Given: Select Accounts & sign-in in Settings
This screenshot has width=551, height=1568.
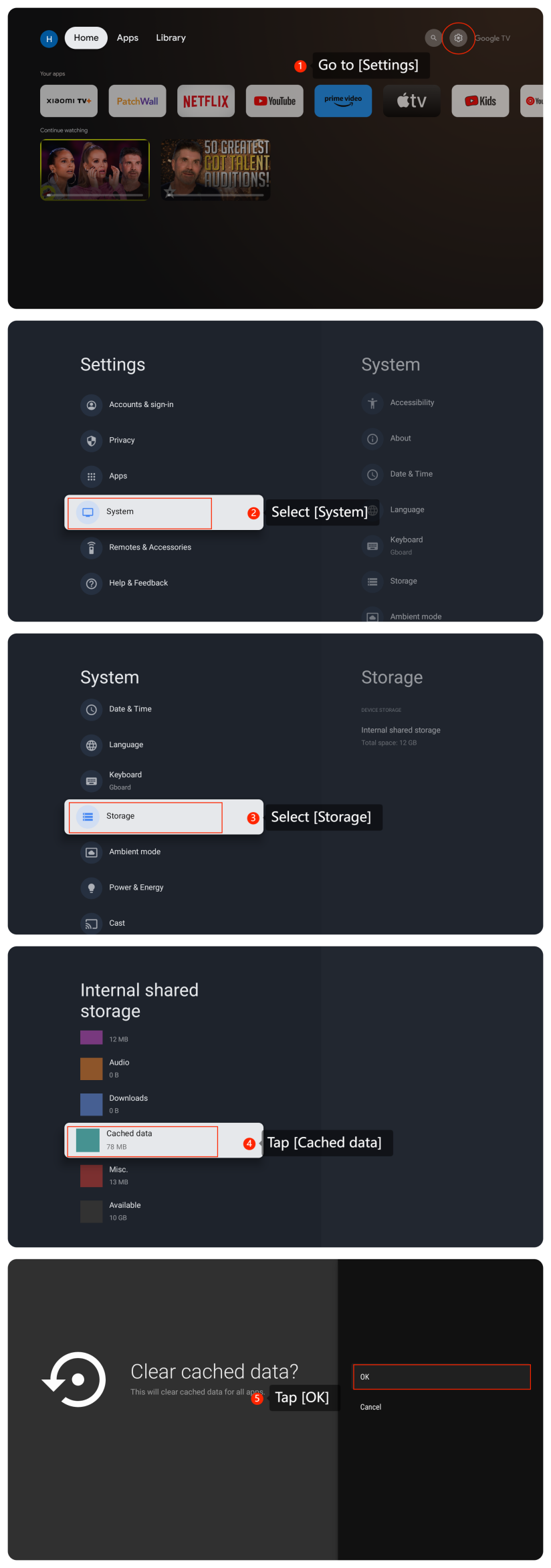Looking at the screenshot, I should (x=141, y=404).
